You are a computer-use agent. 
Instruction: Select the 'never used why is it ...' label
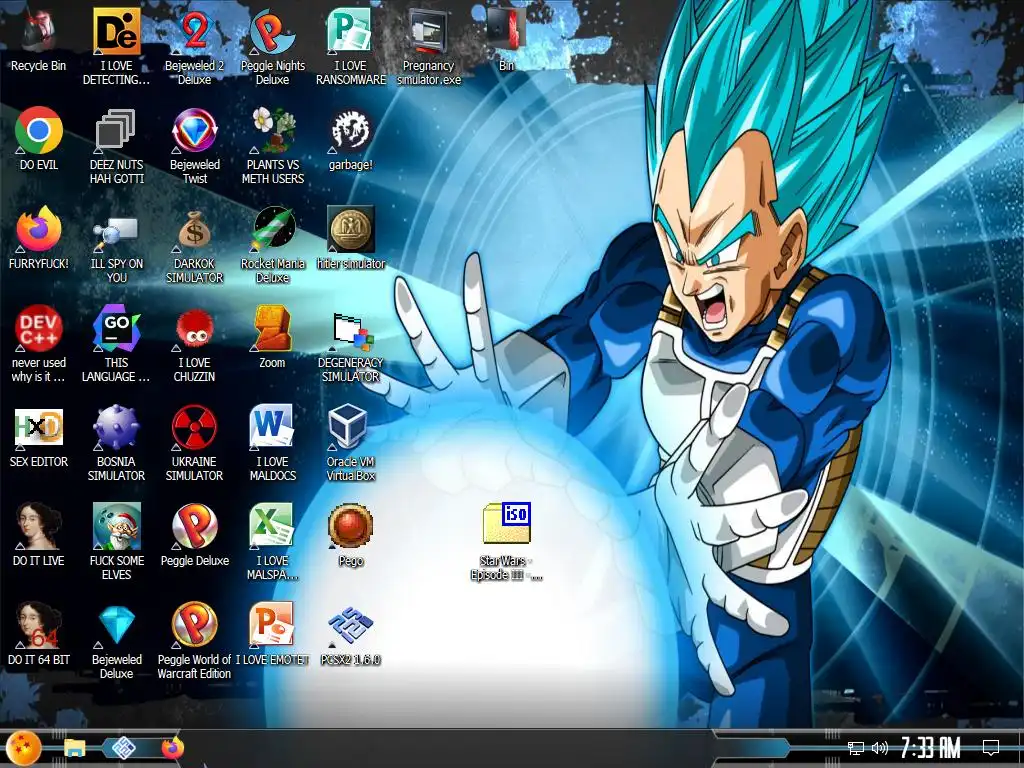[39, 370]
